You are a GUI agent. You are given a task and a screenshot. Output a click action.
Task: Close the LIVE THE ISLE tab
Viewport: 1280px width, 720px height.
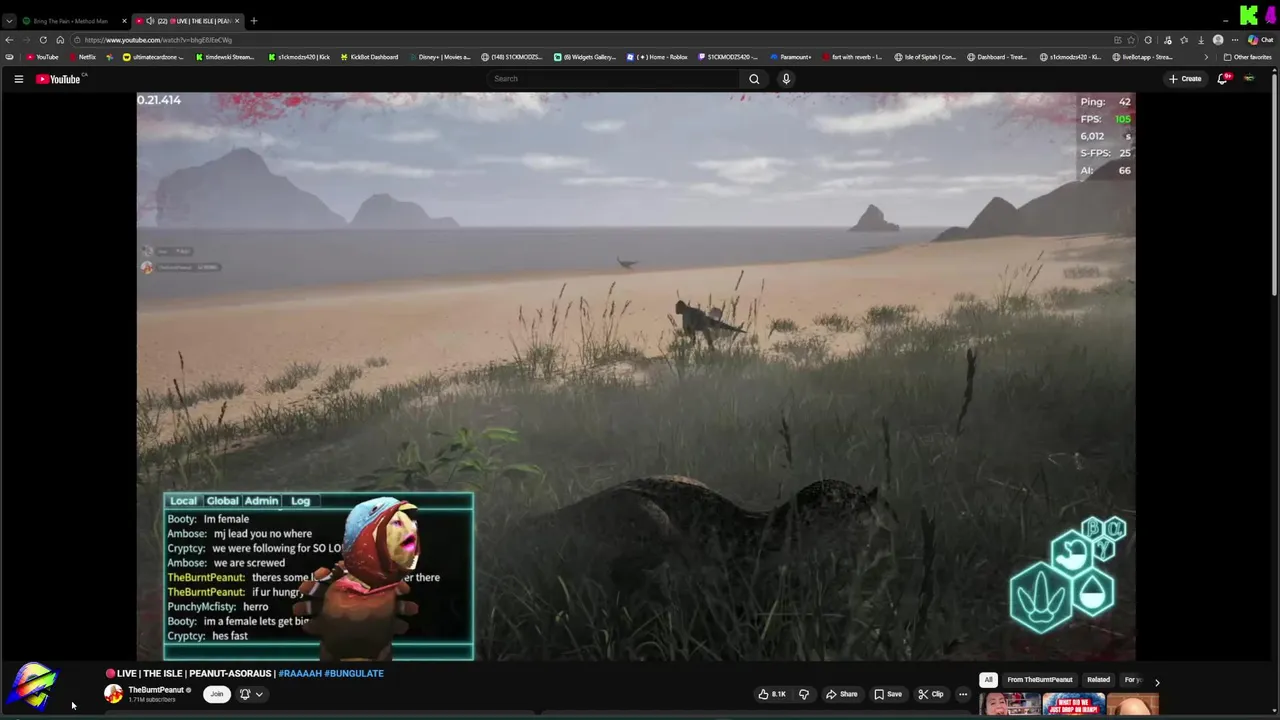click(237, 21)
